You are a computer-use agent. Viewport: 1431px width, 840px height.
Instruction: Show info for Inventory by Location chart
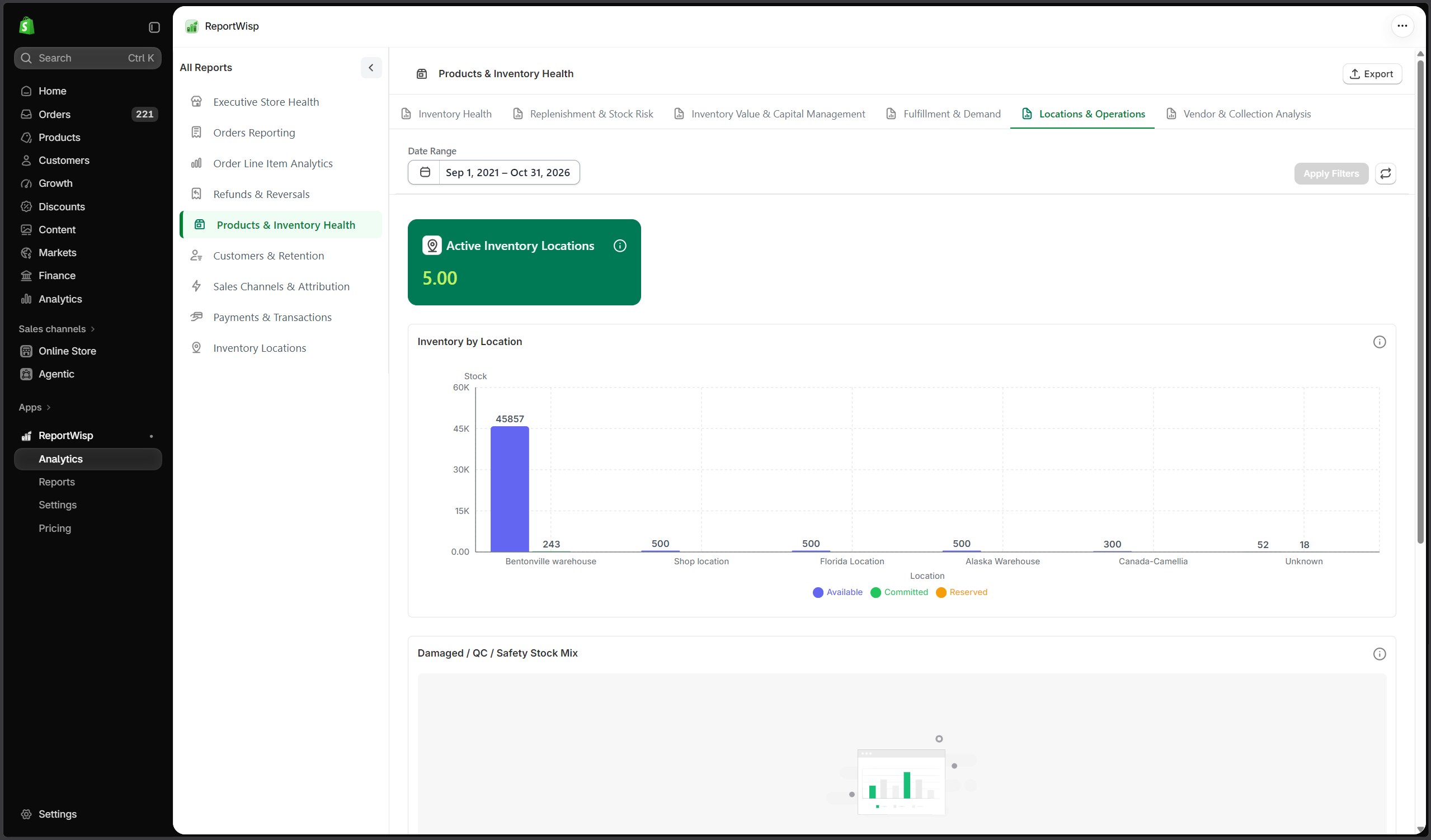click(x=1380, y=342)
